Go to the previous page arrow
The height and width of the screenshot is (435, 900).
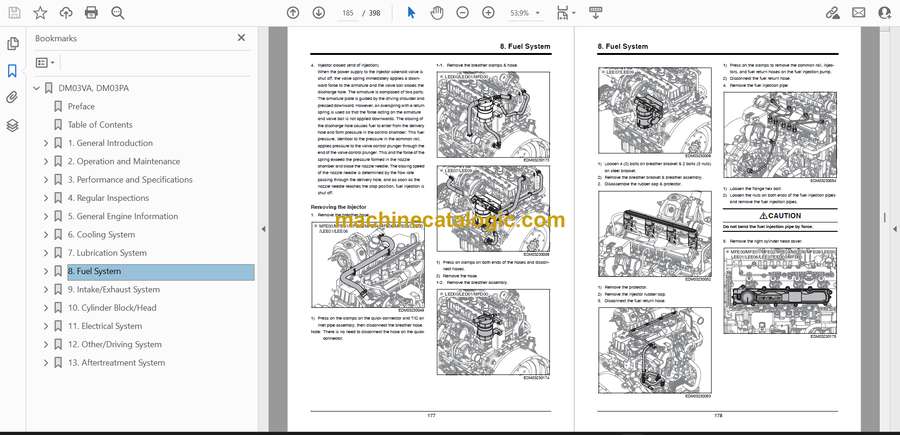click(x=293, y=13)
